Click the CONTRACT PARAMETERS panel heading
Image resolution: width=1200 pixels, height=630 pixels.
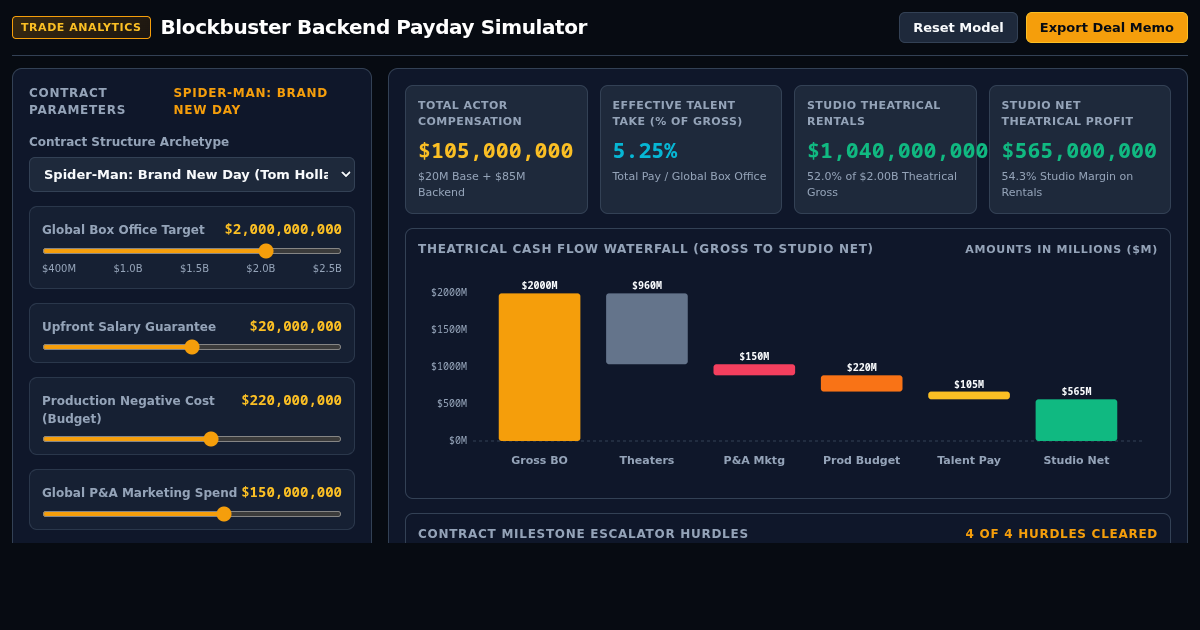(x=78, y=101)
